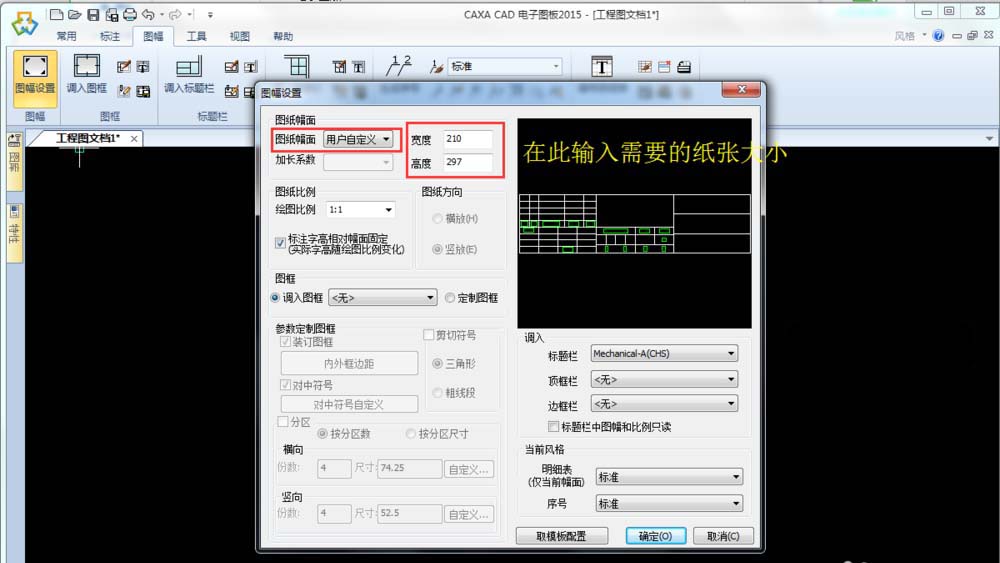Image resolution: width=1000 pixels, height=563 pixels.
Task: Undo last action in quick access toolbar
Action: click(x=149, y=14)
